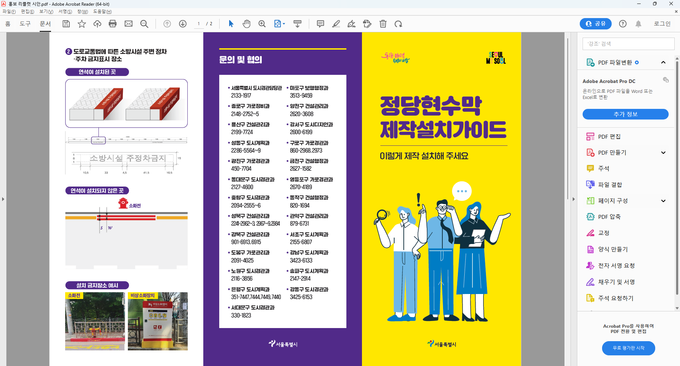Click the 무료 평가판 시작 button
The height and width of the screenshot is (366, 680).
coord(628,348)
